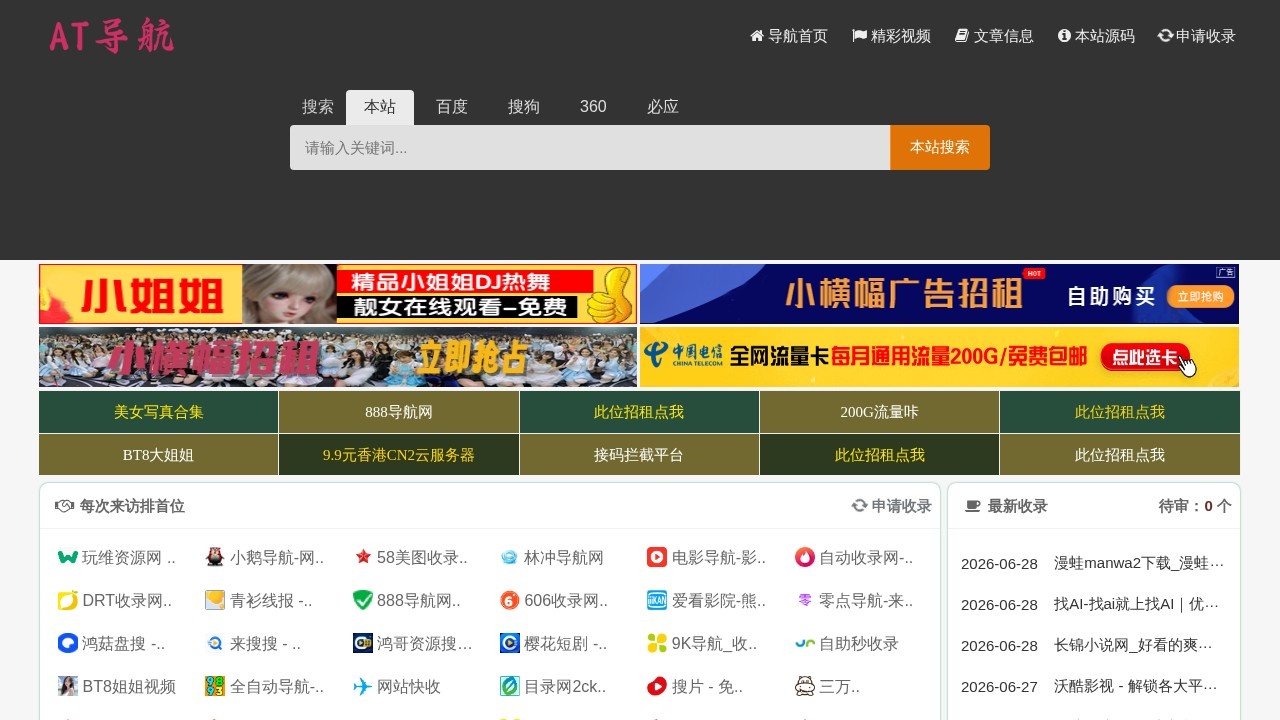Click the 606收录网 orange icon
Image resolution: width=1280 pixels, height=720 pixels.
tap(510, 601)
